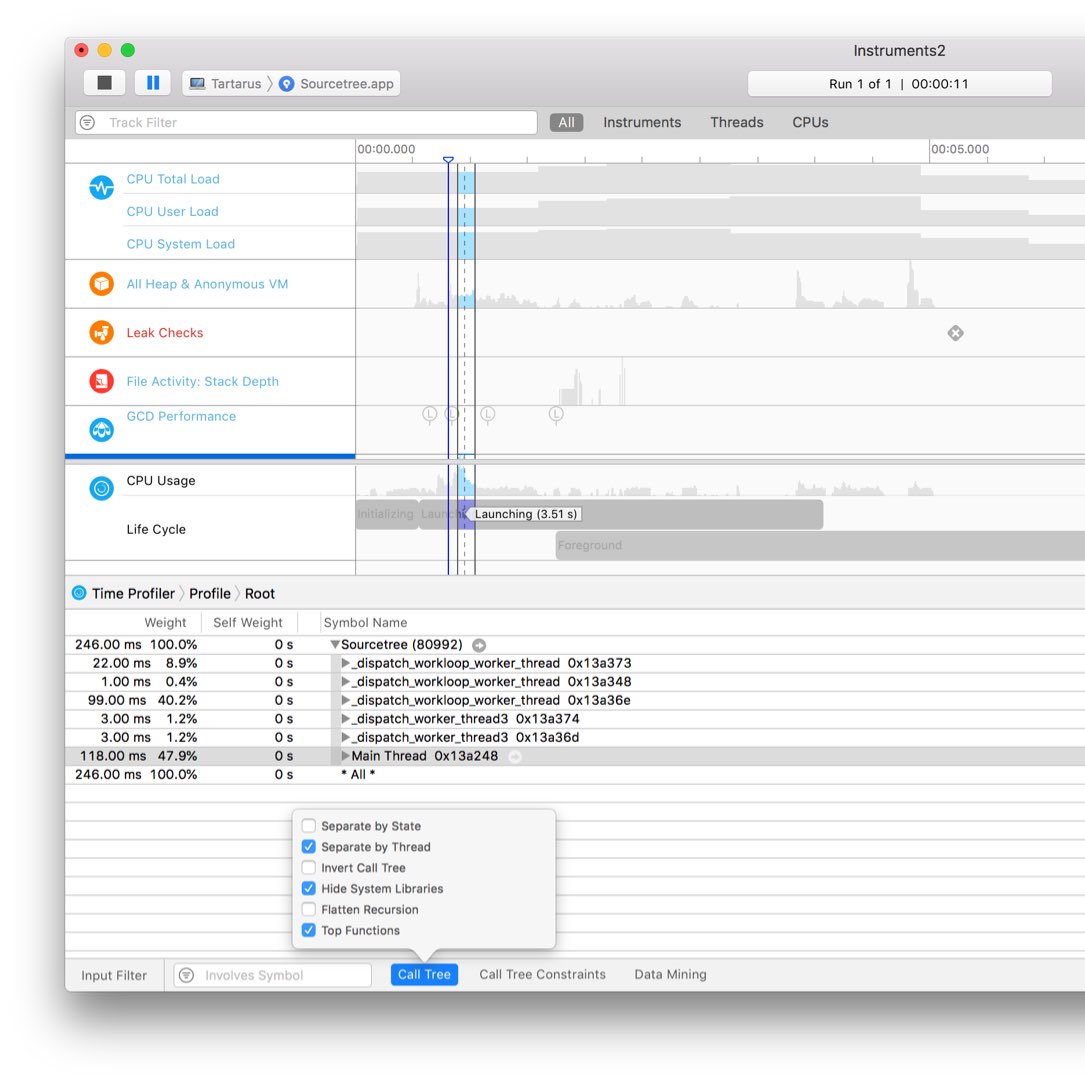Image resolution: width=1085 pixels, height=1085 pixels.
Task: Open the Data Mining options
Action: 671,974
